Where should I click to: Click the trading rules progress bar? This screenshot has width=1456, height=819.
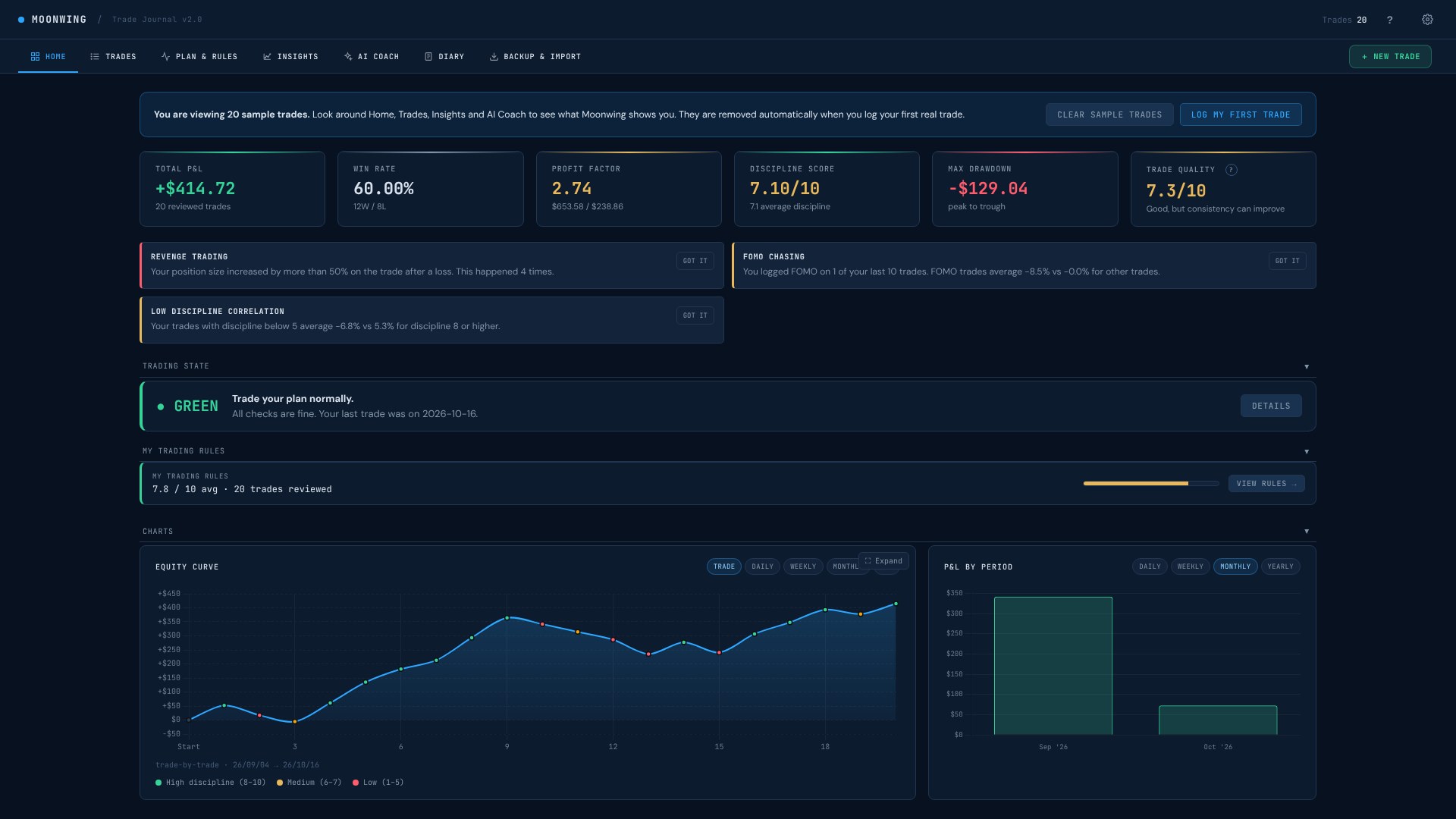click(x=1151, y=484)
